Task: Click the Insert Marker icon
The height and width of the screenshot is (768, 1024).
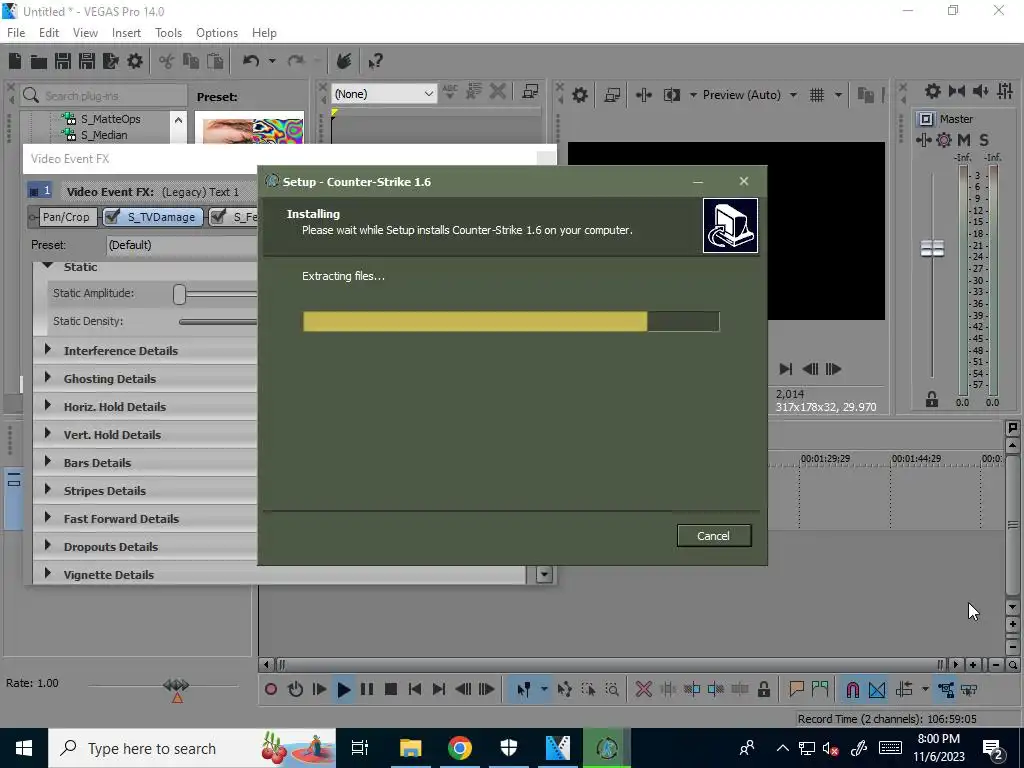Action: (x=796, y=689)
